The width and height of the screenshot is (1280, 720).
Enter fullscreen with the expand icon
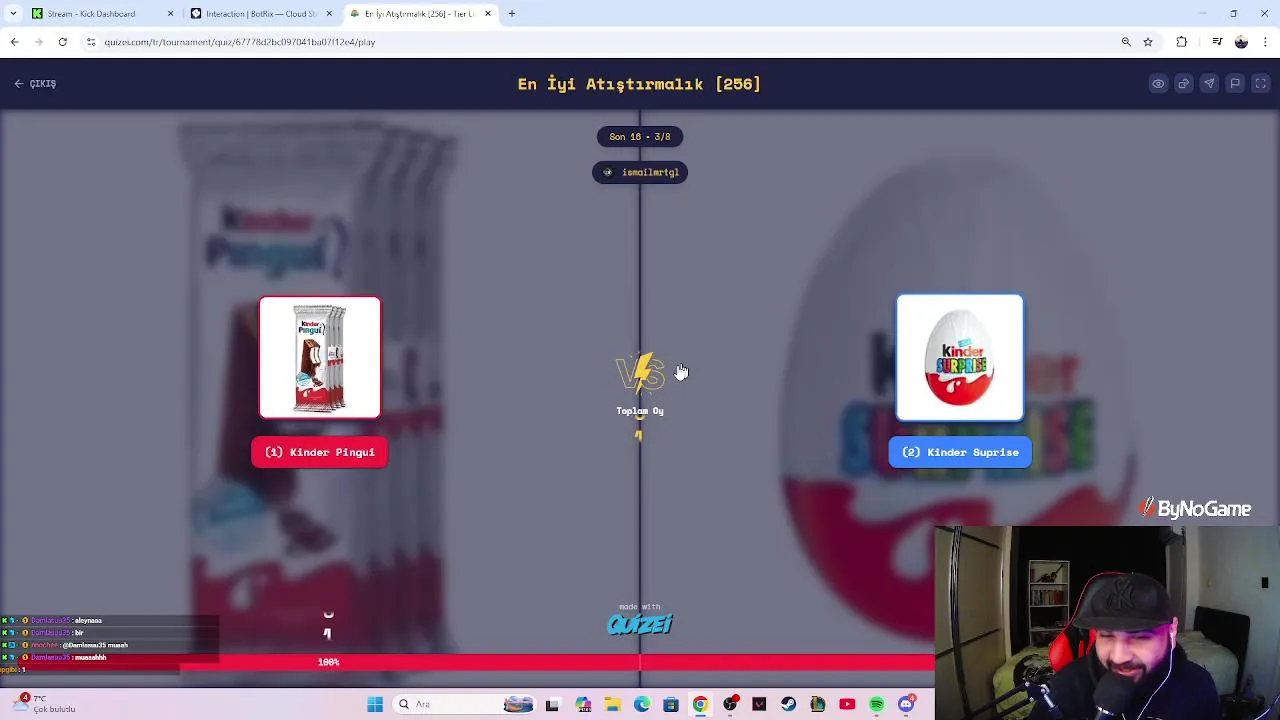coord(1261,84)
